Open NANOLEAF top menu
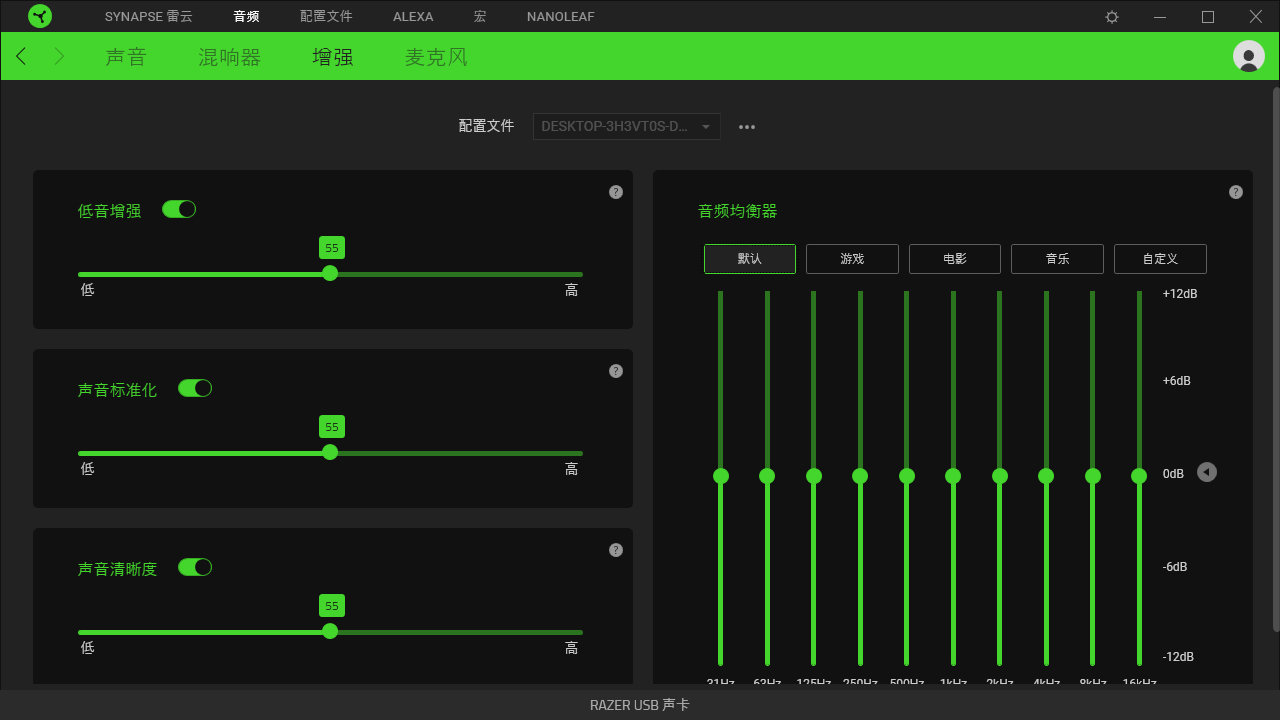The width and height of the screenshot is (1280, 720). point(561,17)
